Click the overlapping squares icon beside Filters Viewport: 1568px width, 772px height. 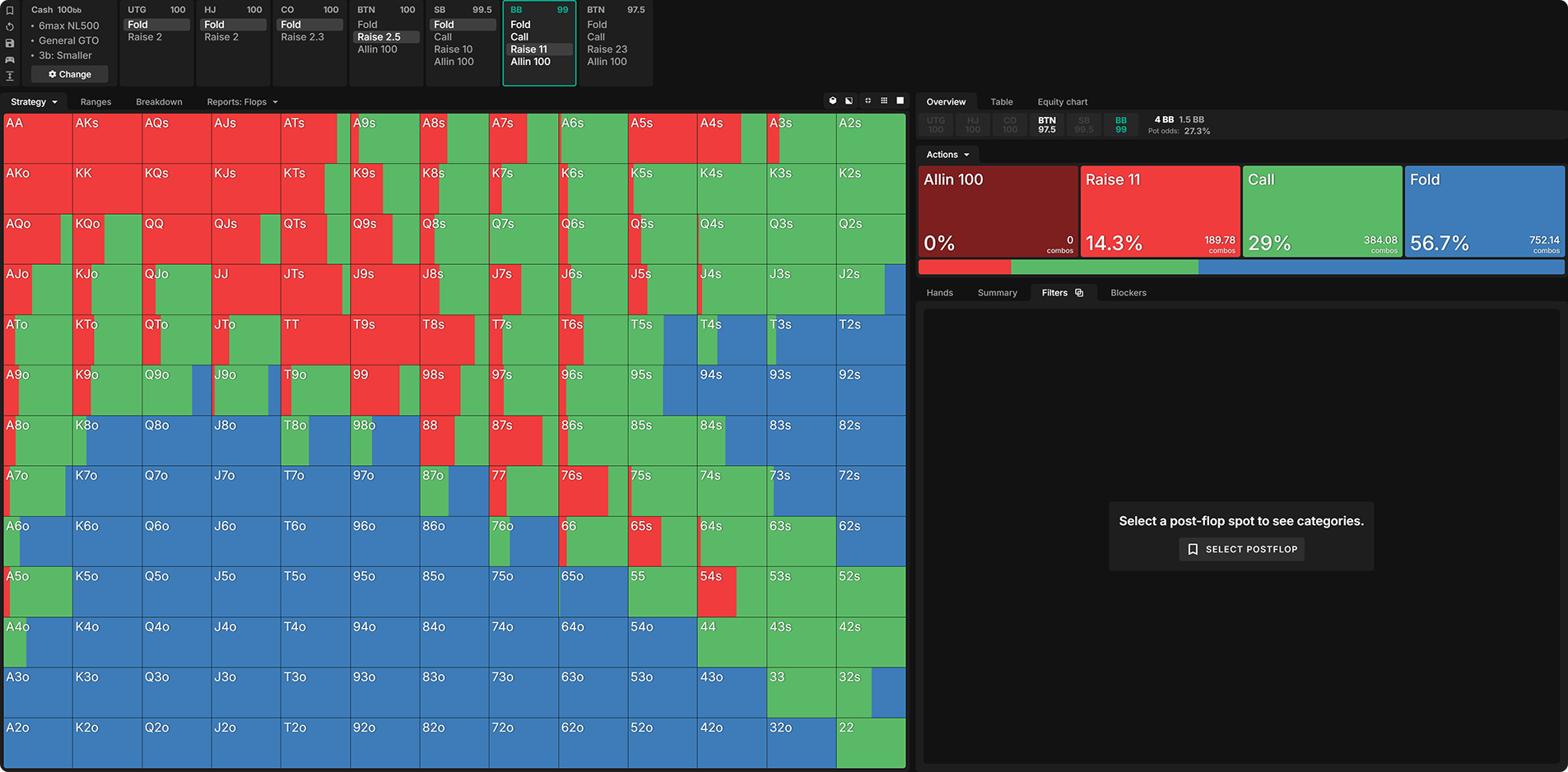[1079, 293]
